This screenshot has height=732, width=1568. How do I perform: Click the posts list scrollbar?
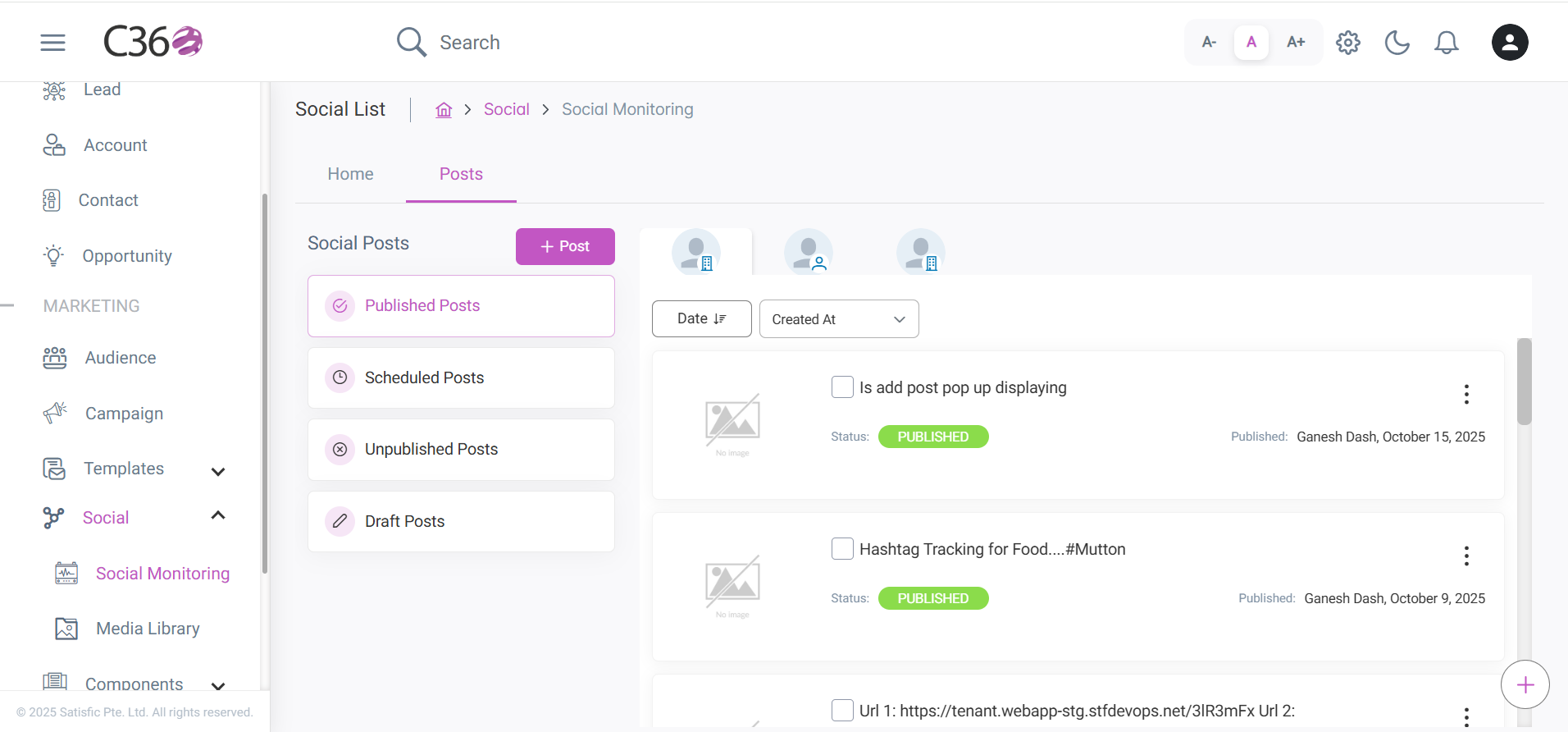point(1525,382)
